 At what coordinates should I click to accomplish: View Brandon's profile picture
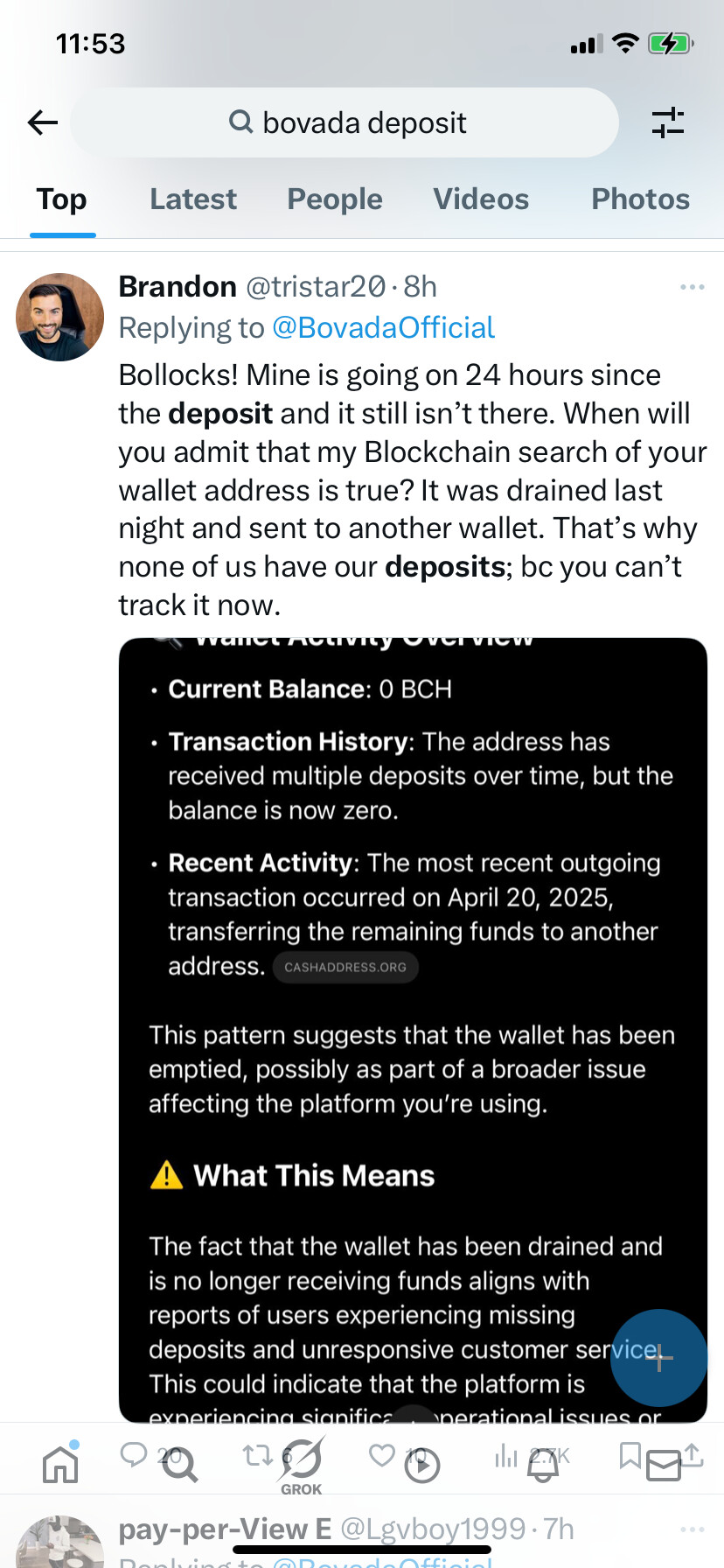pyautogui.click(x=60, y=317)
